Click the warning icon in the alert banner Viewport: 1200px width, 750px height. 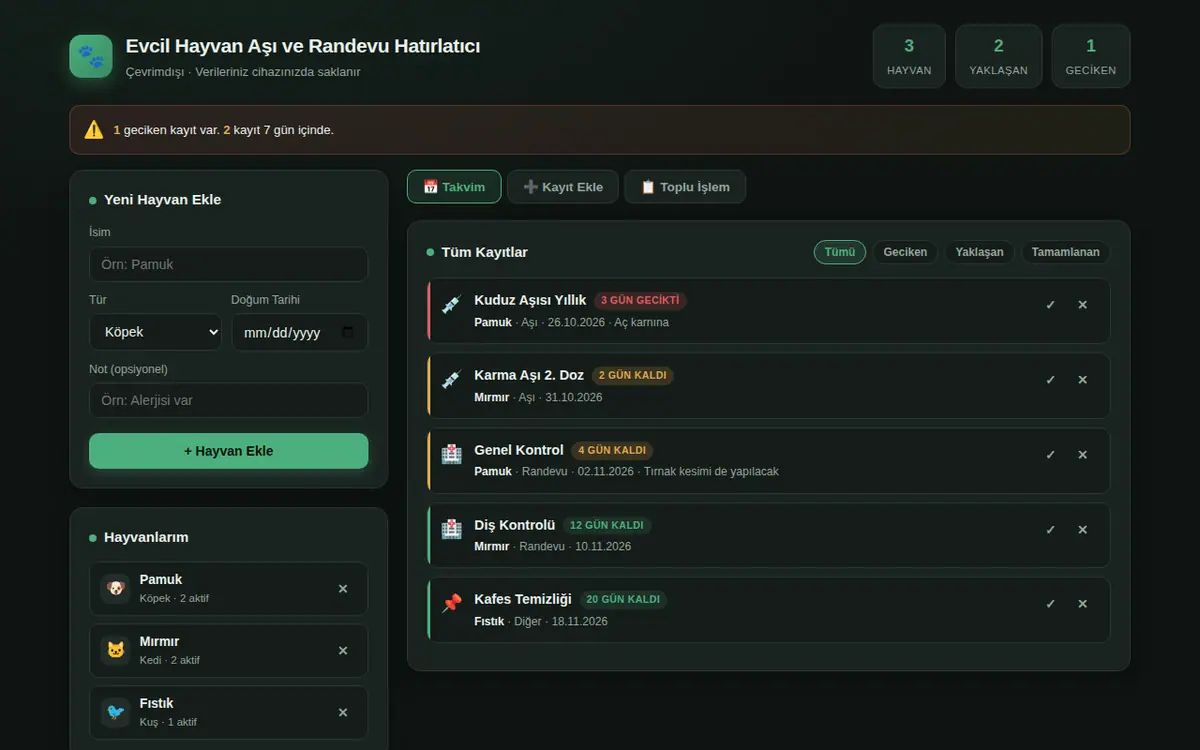tap(94, 130)
